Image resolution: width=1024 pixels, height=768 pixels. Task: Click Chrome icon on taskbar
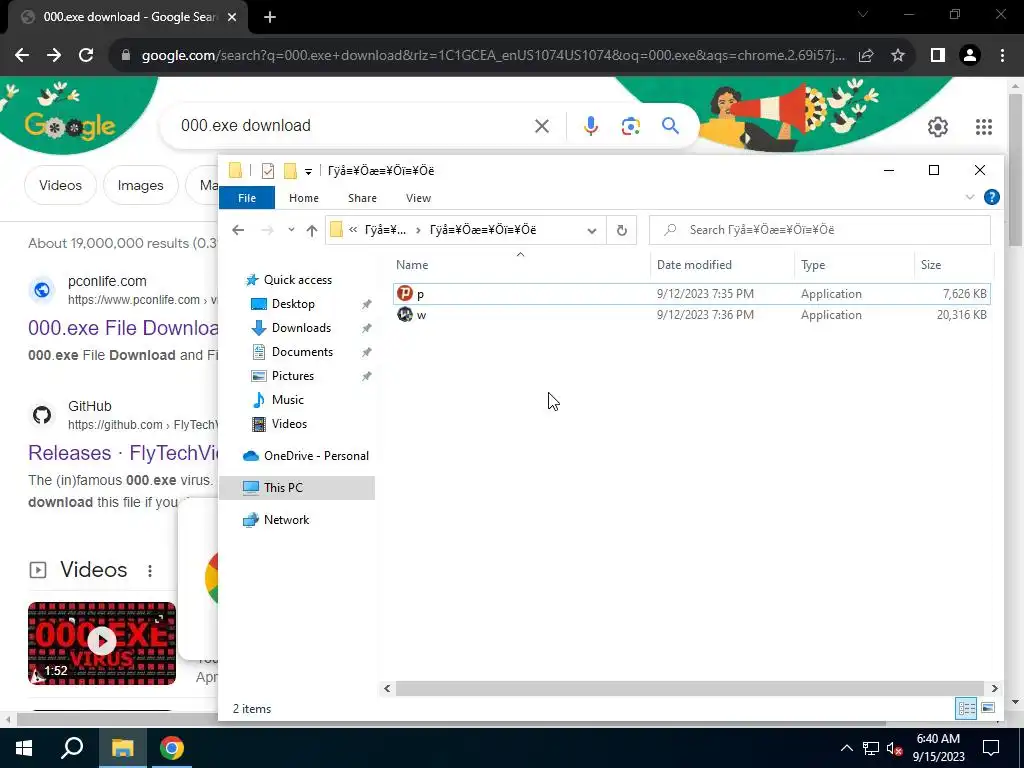pyautogui.click(x=172, y=748)
